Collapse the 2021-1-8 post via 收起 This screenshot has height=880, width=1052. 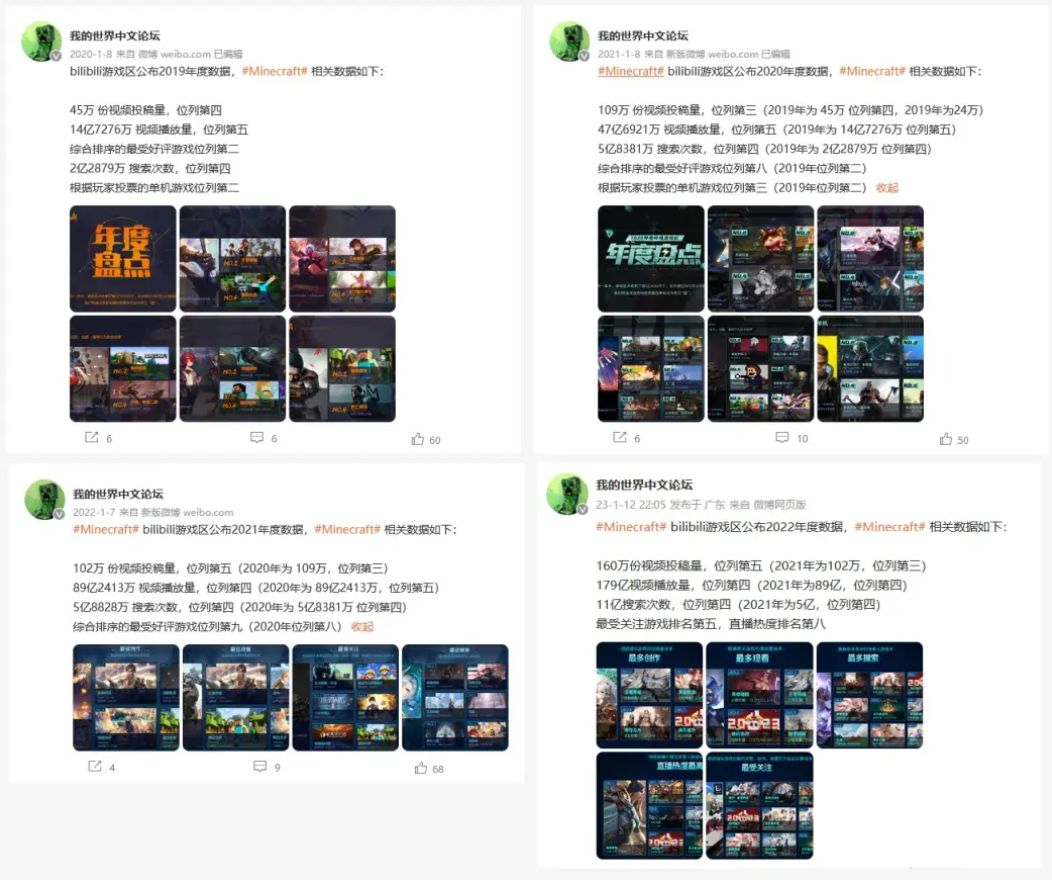click(x=887, y=188)
